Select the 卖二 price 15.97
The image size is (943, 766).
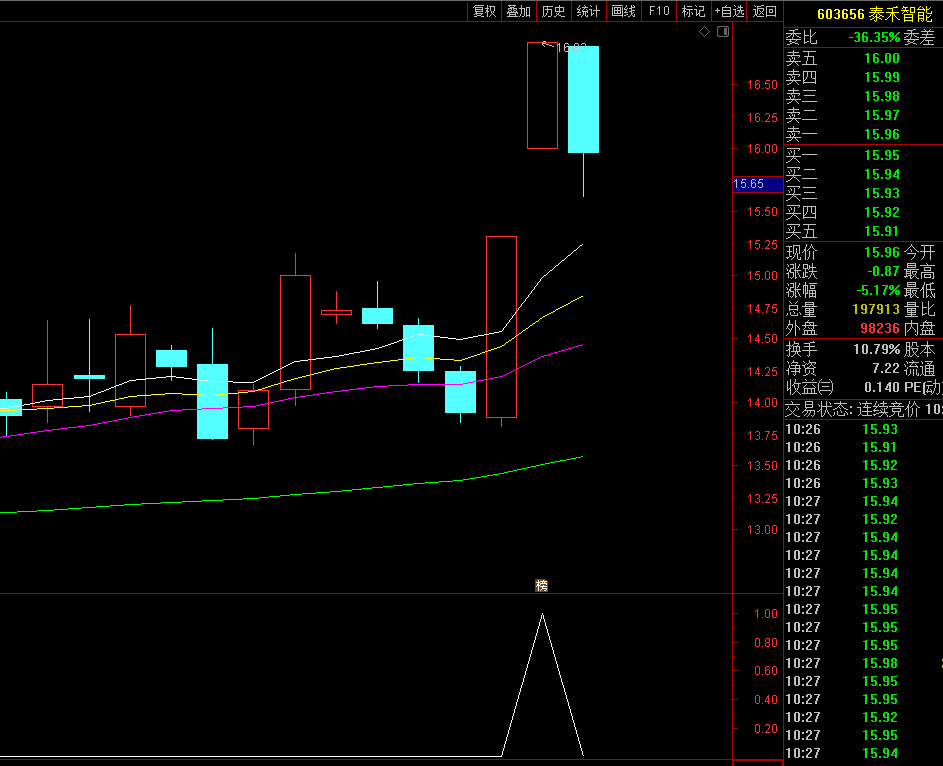pyautogui.click(x=882, y=115)
